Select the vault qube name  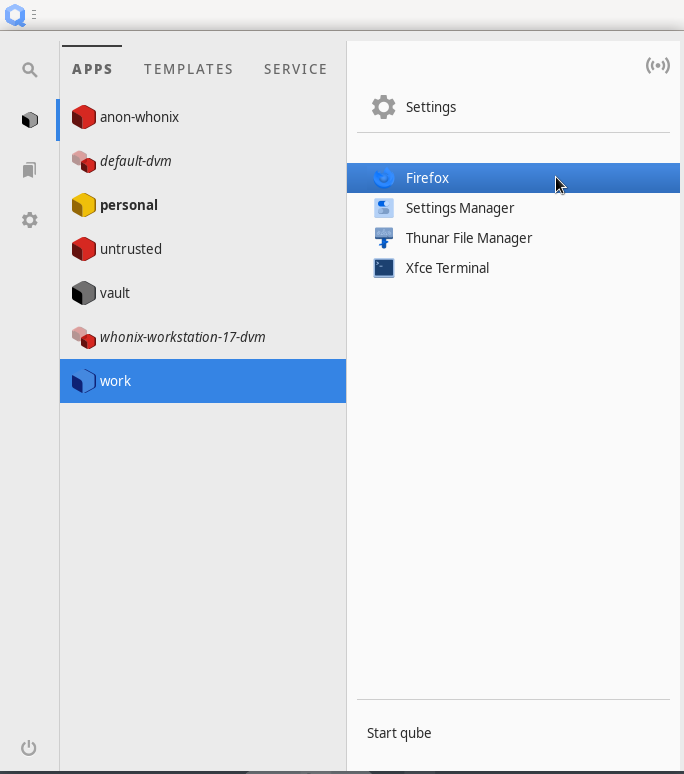114,293
